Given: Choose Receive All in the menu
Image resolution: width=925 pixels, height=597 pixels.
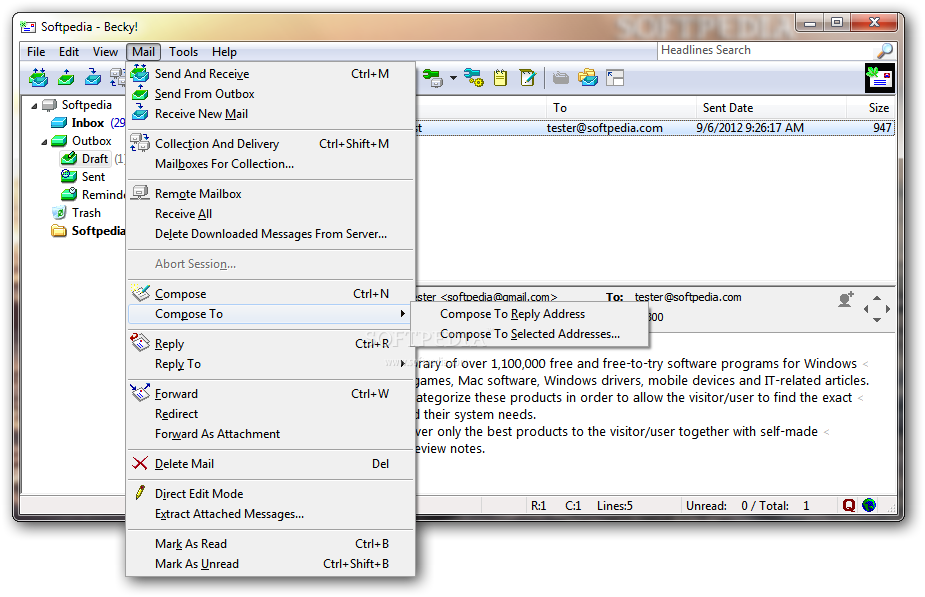Looking at the screenshot, I should 270,214.
